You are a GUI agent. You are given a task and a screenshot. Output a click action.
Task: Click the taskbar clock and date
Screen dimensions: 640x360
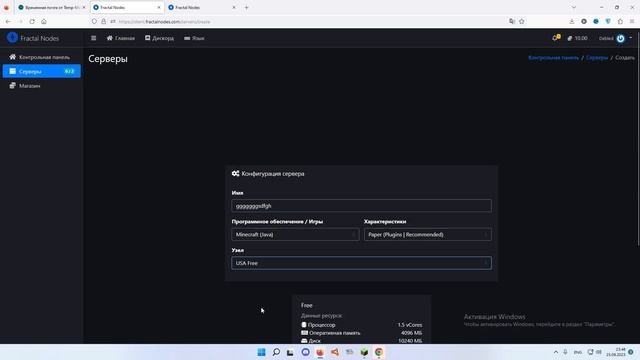[616, 352]
